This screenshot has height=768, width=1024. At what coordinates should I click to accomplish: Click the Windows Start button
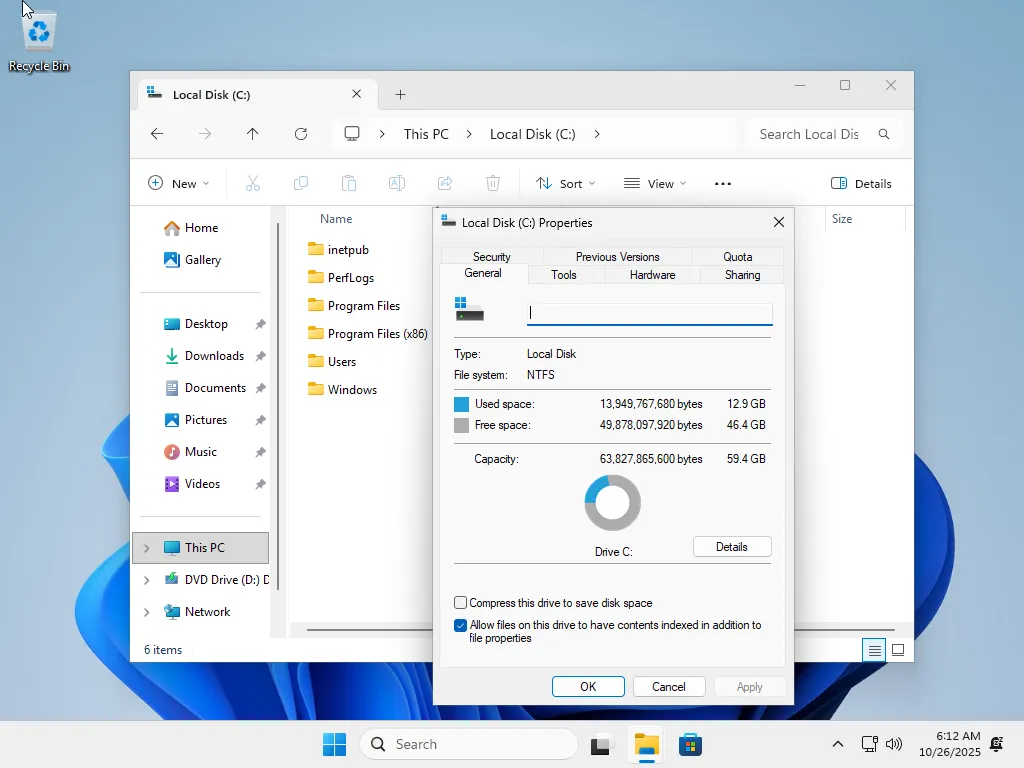334,744
